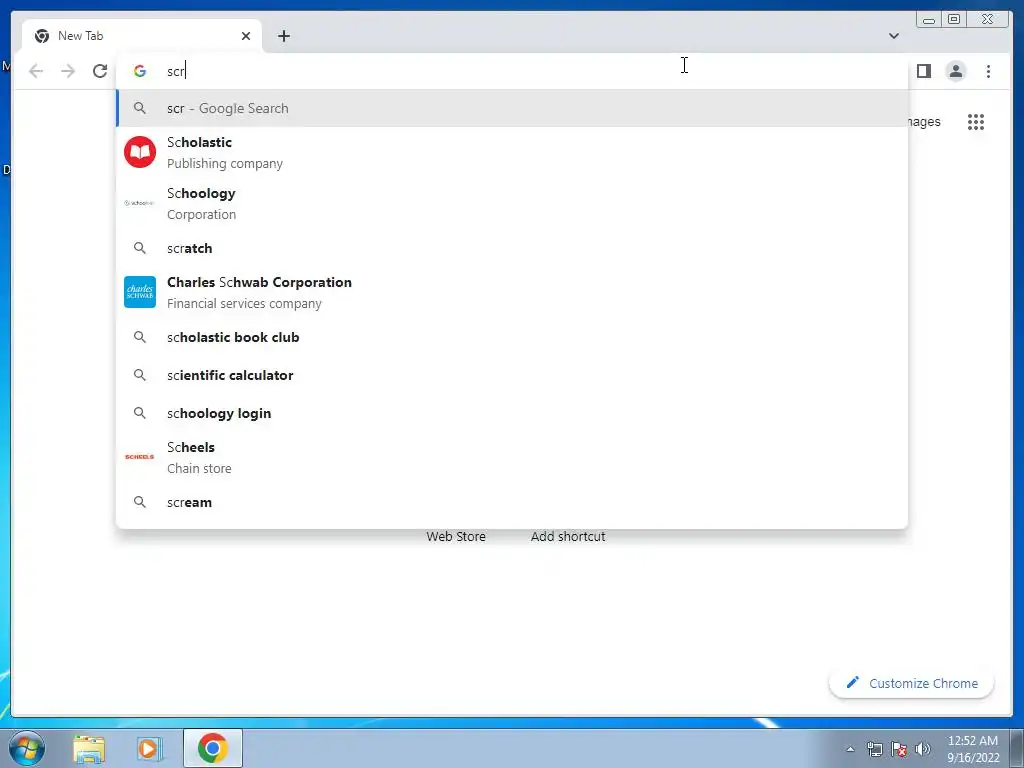The image size is (1024, 768).
Task: Select the New Tab tab
Action: pyautogui.click(x=142, y=36)
